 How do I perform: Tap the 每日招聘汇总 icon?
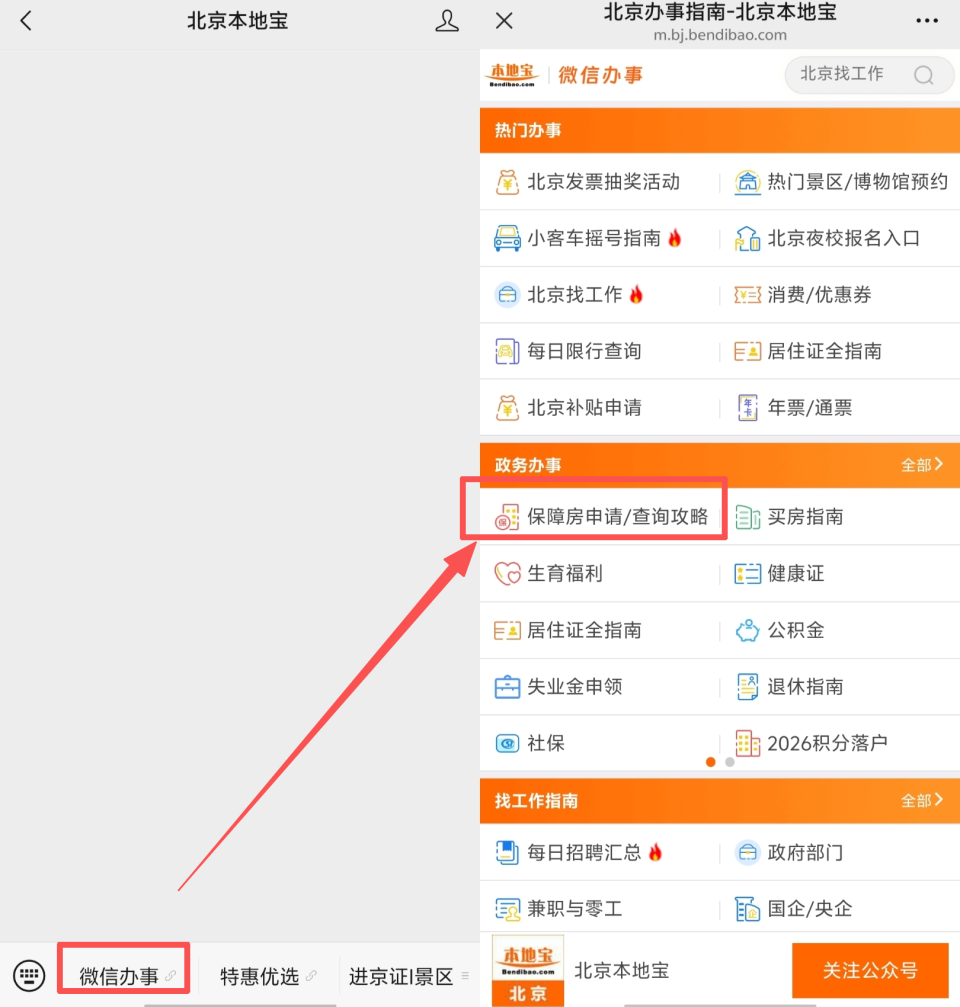tap(507, 852)
